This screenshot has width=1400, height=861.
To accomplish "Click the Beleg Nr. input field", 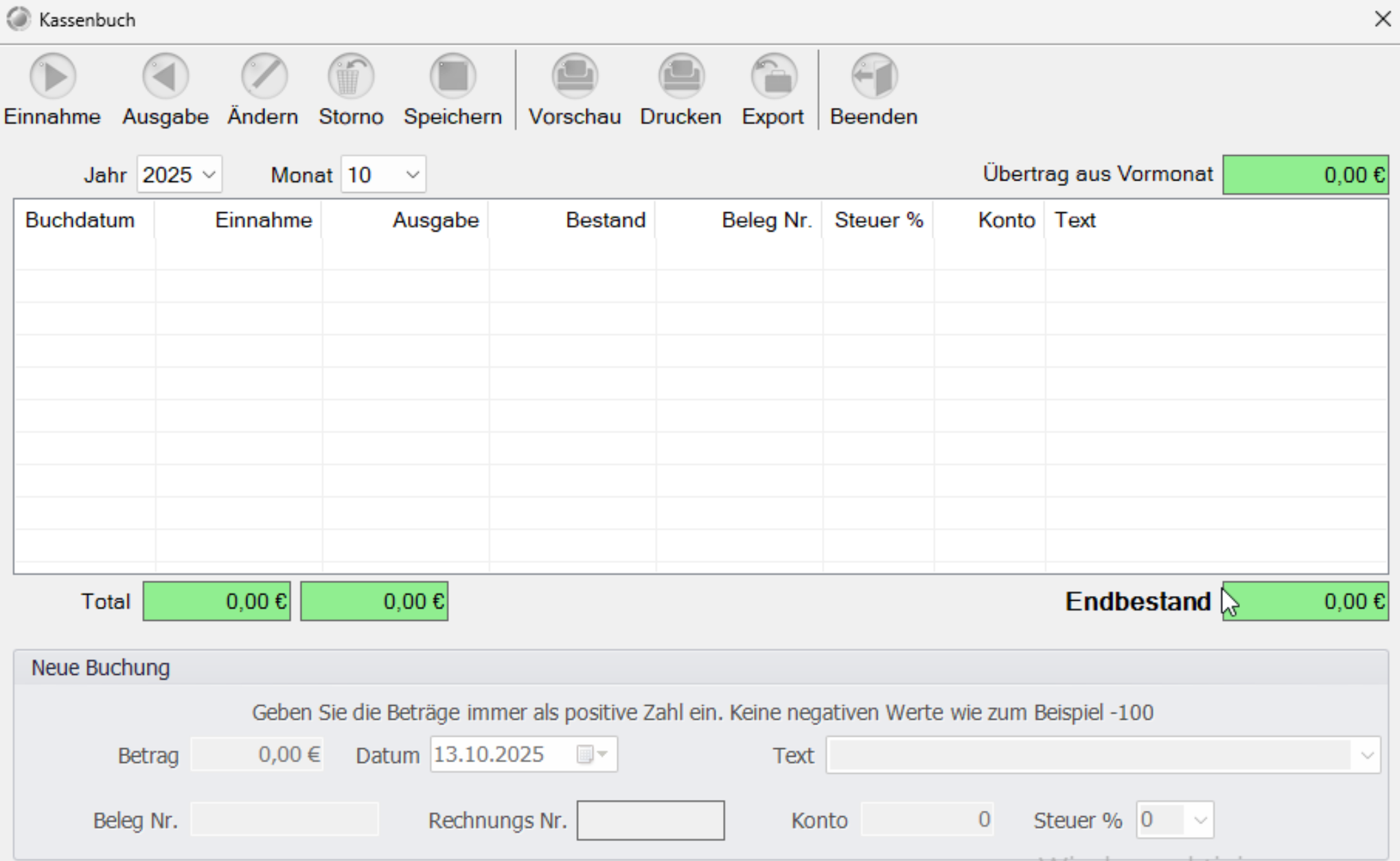I will (284, 819).
